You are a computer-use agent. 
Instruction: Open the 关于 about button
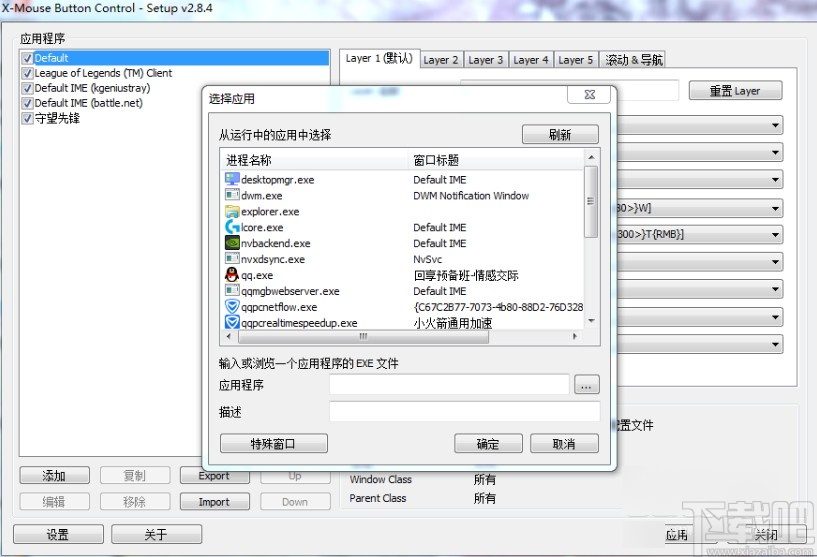point(156,535)
